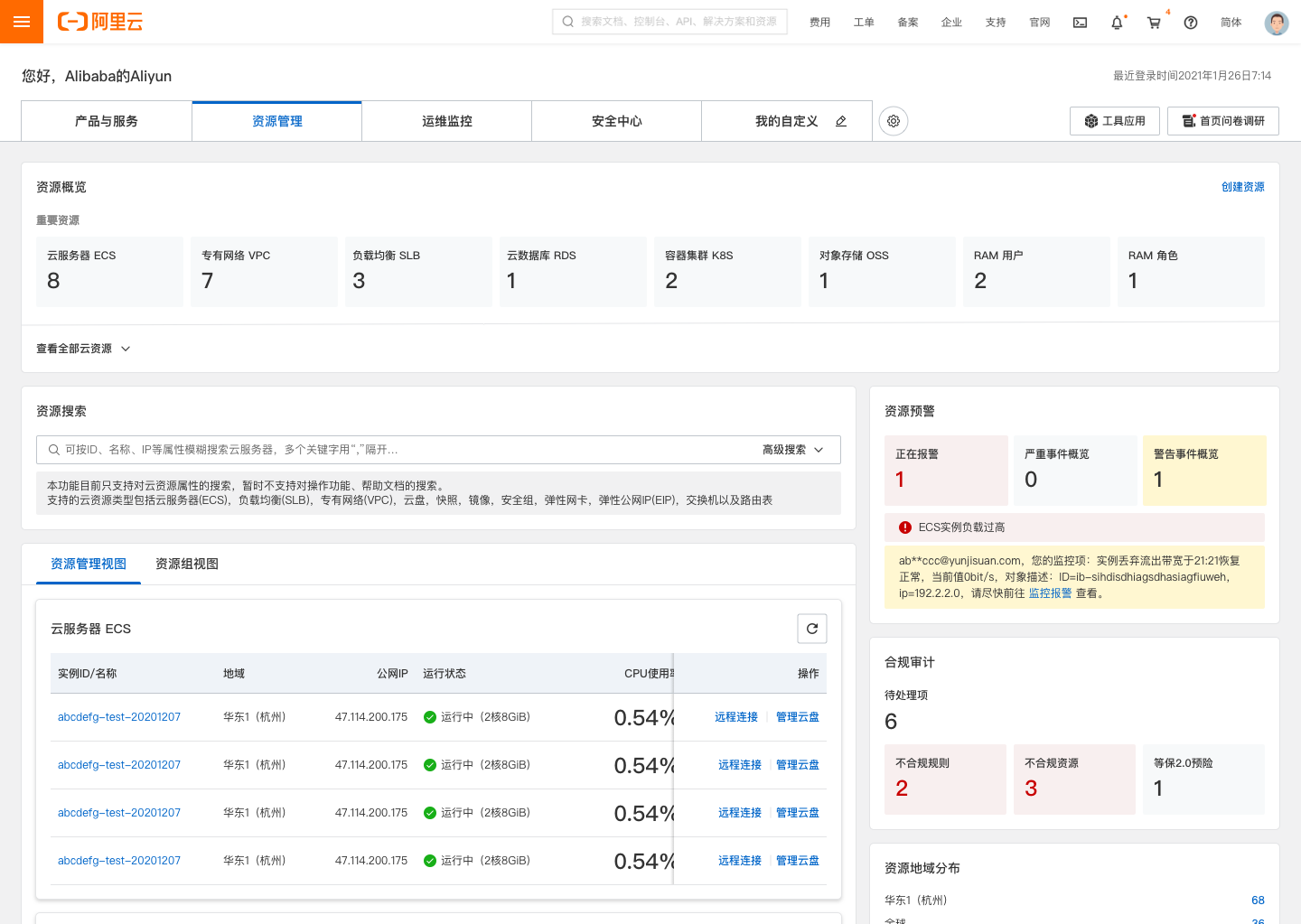
Task: Switch to the 资源组视图 tab
Action: (187, 564)
